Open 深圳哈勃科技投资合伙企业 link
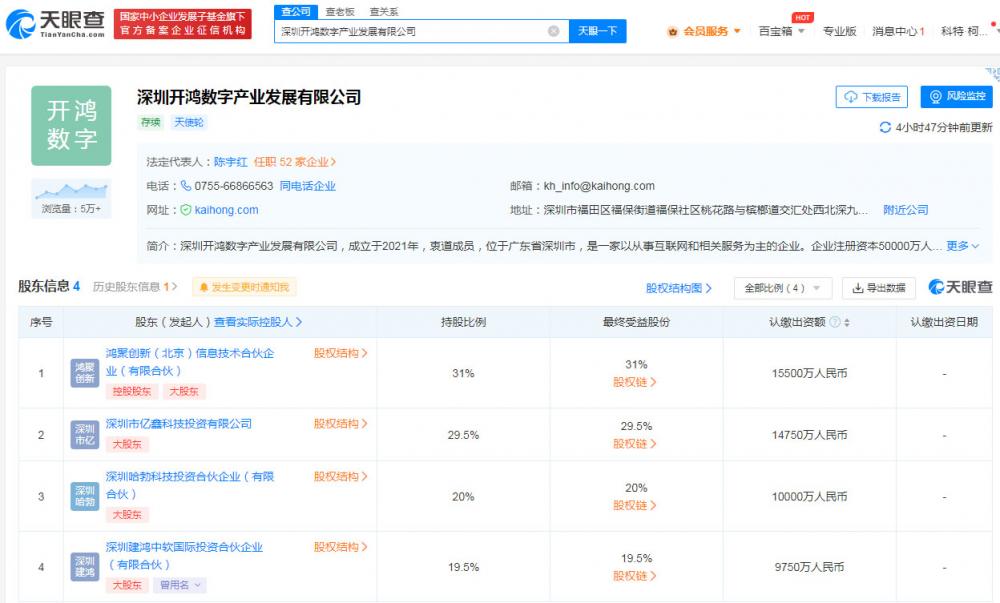 189,485
